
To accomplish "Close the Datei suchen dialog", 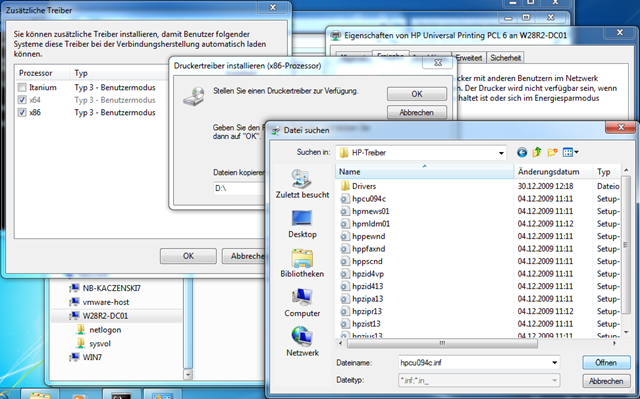I will pos(620,127).
